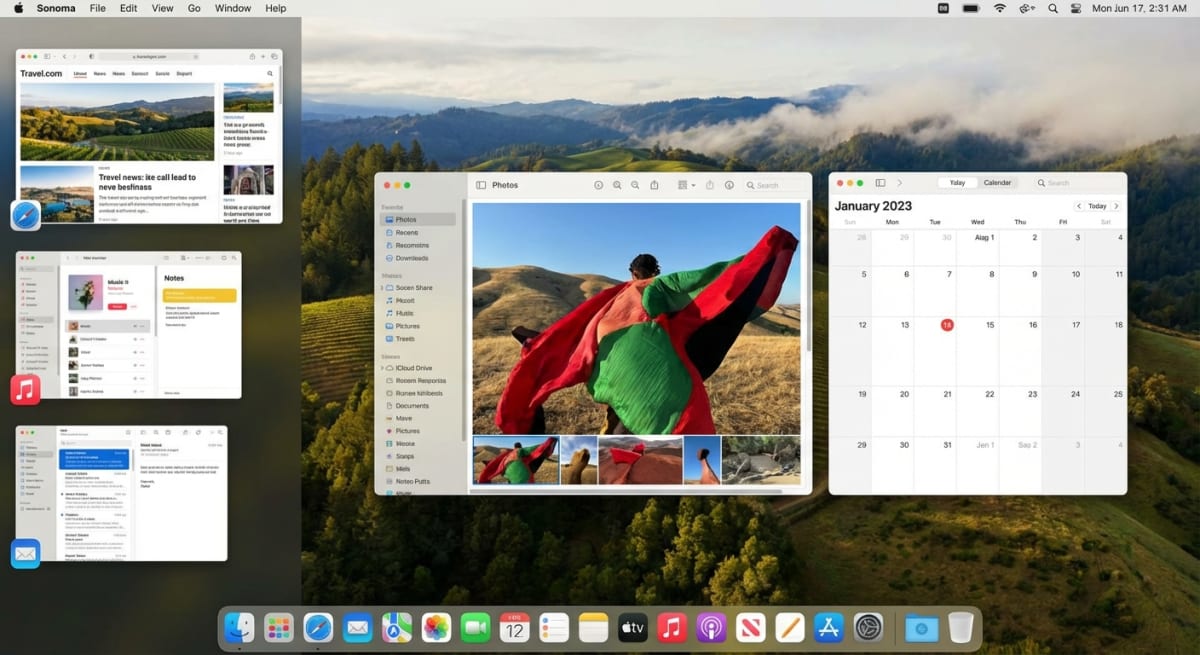Open the Photos grid view options dropdown
This screenshot has height=655, width=1200.
[686, 185]
